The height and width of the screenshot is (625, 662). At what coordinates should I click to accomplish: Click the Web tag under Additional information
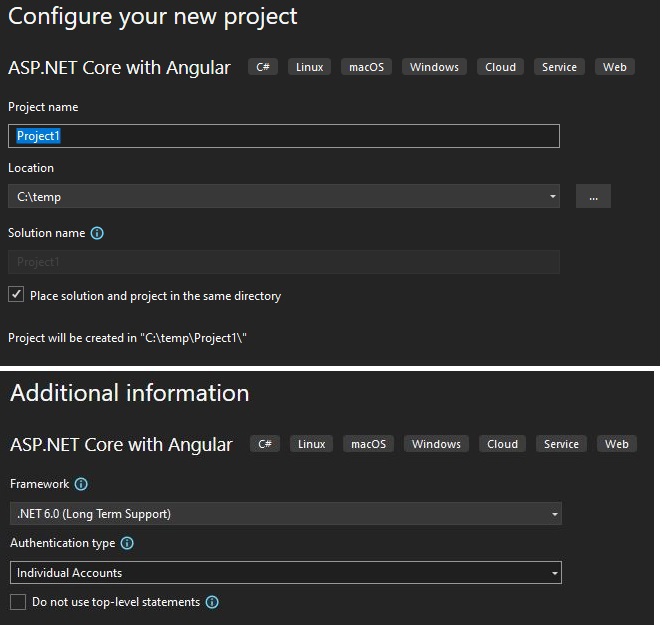coord(617,444)
